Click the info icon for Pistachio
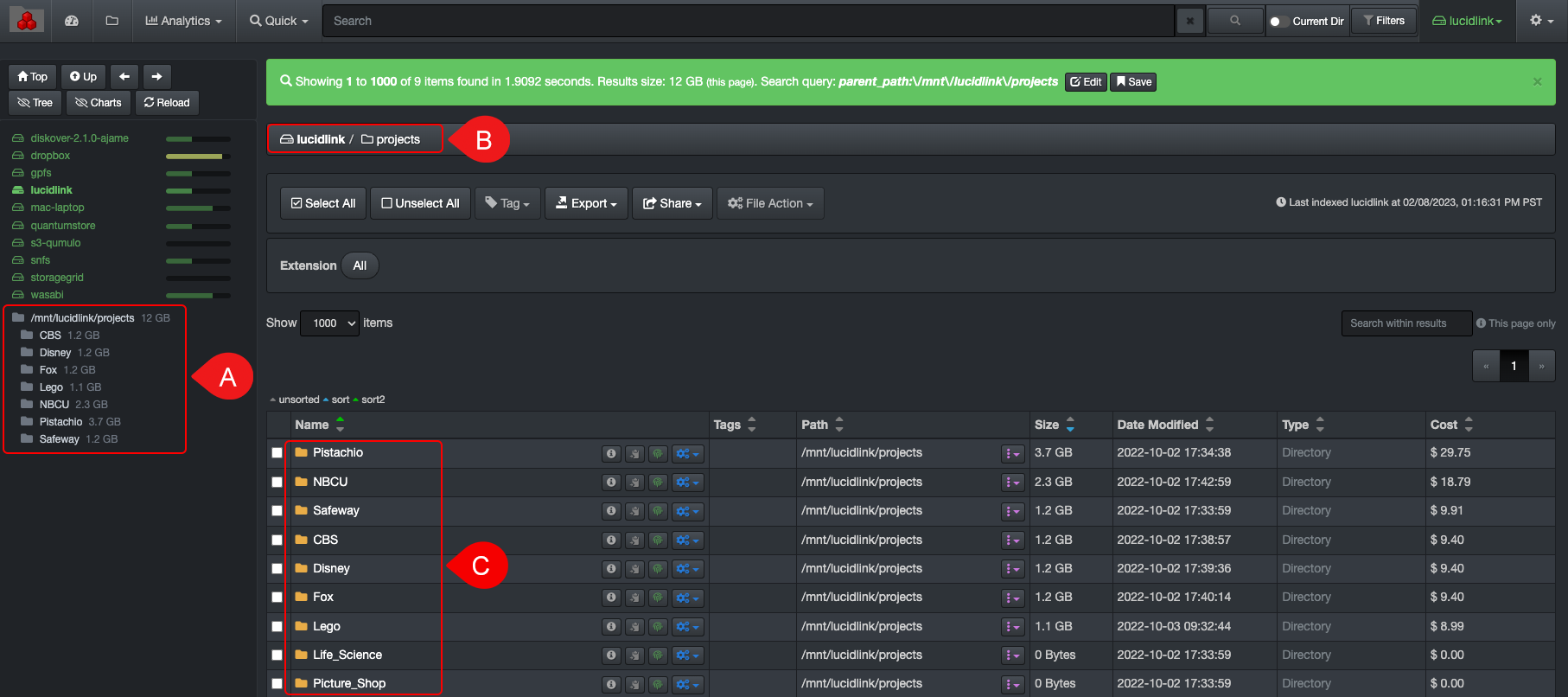 611,453
